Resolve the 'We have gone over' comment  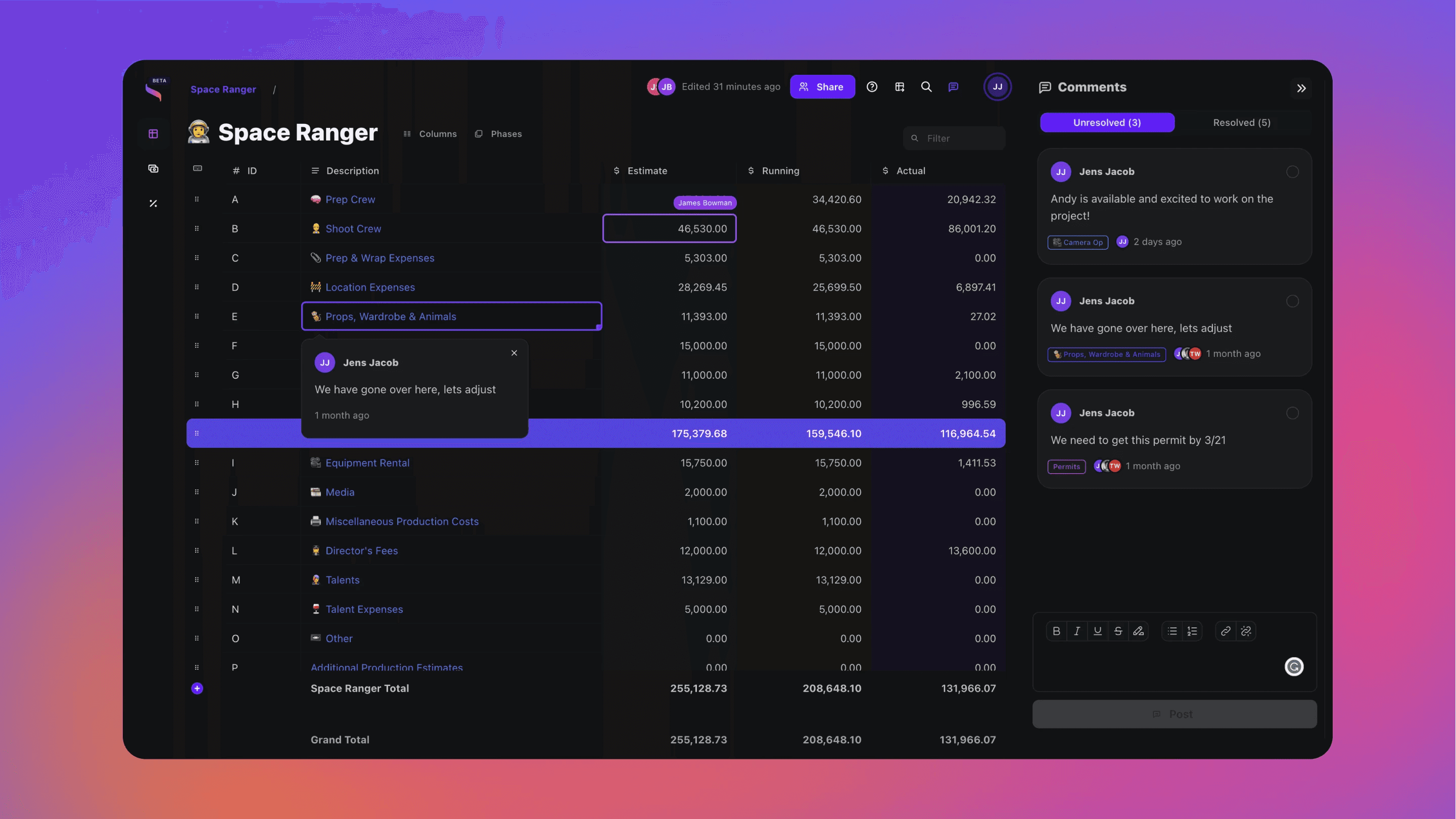1292,301
